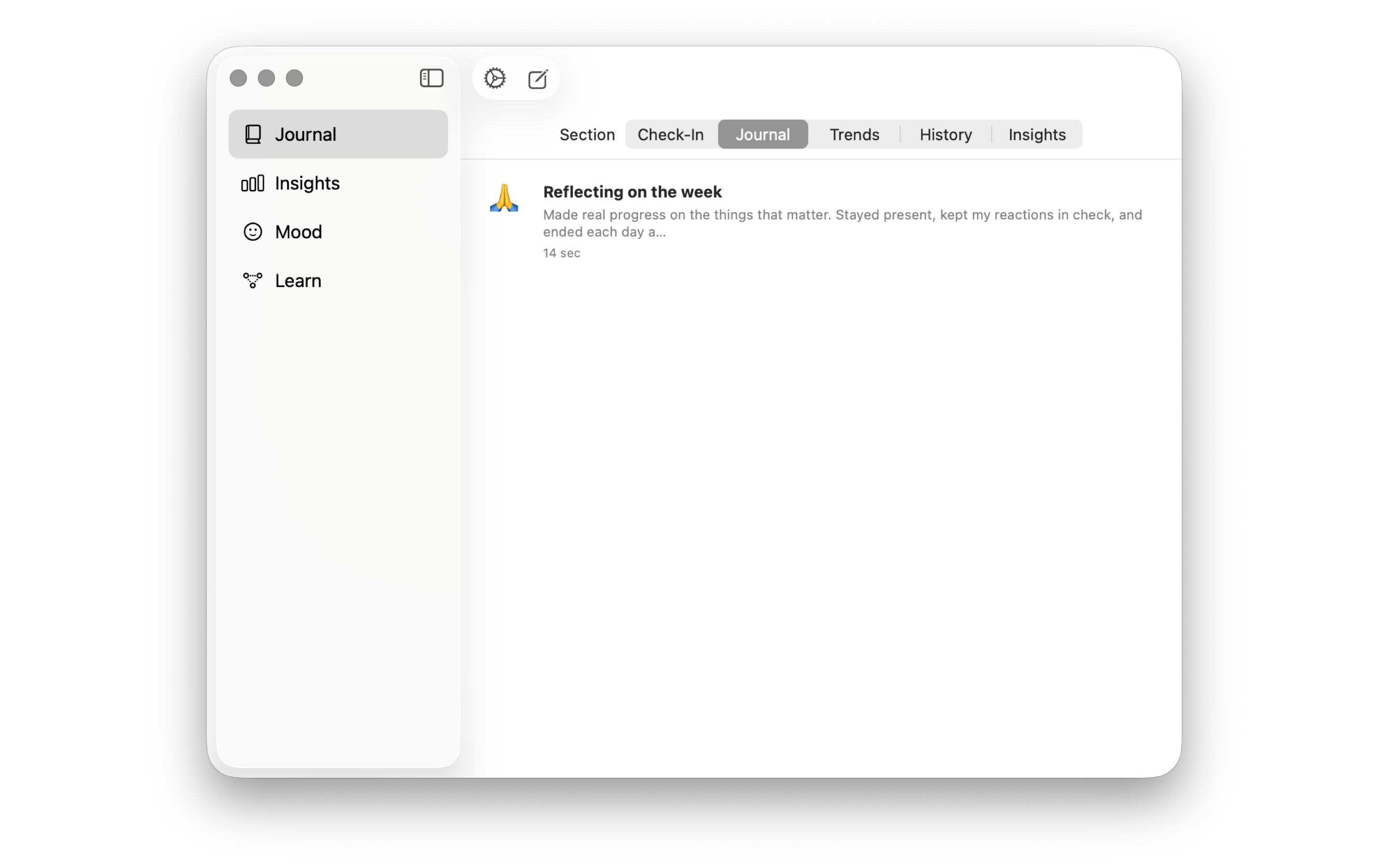Click the entry preview text 'Made real progress'
Image resolution: width=1389 pixels, height=868 pixels.
842,223
